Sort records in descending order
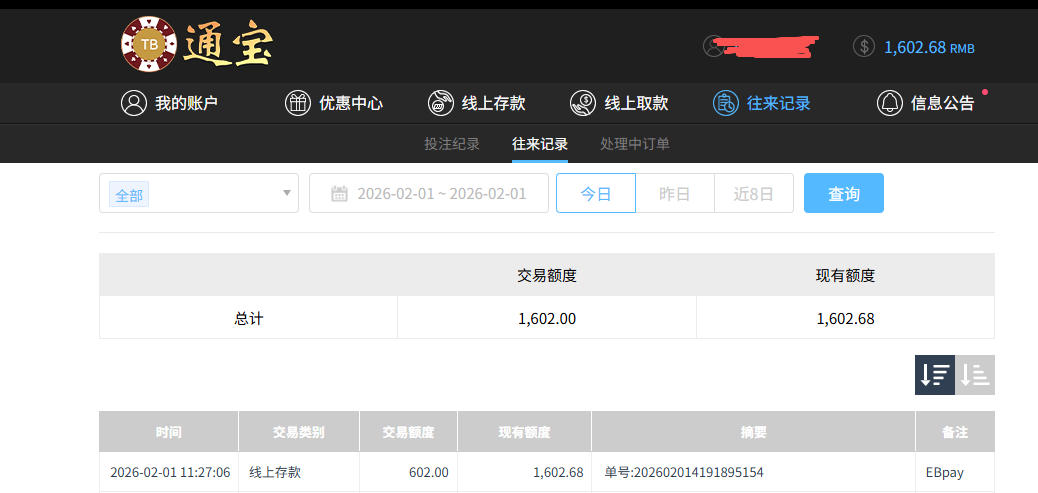This screenshot has width=1038, height=493. click(x=935, y=375)
